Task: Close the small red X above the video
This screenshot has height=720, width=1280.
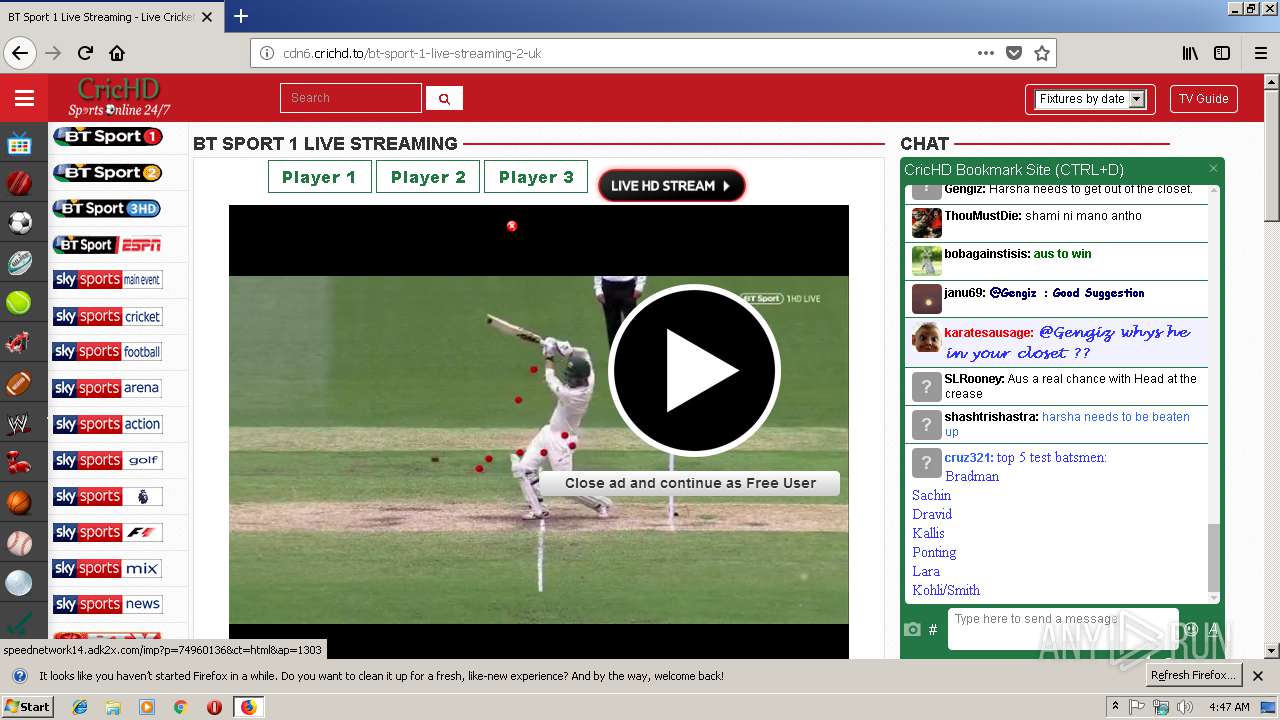Action: [512, 226]
